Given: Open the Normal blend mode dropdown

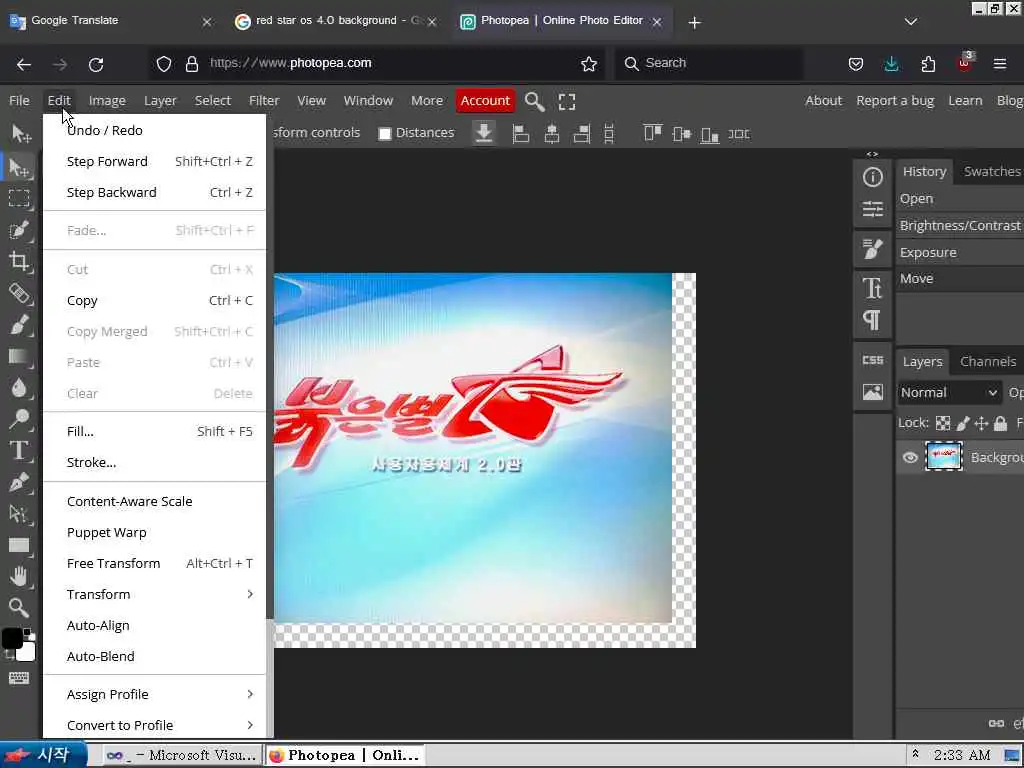Looking at the screenshot, I should [948, 392].
